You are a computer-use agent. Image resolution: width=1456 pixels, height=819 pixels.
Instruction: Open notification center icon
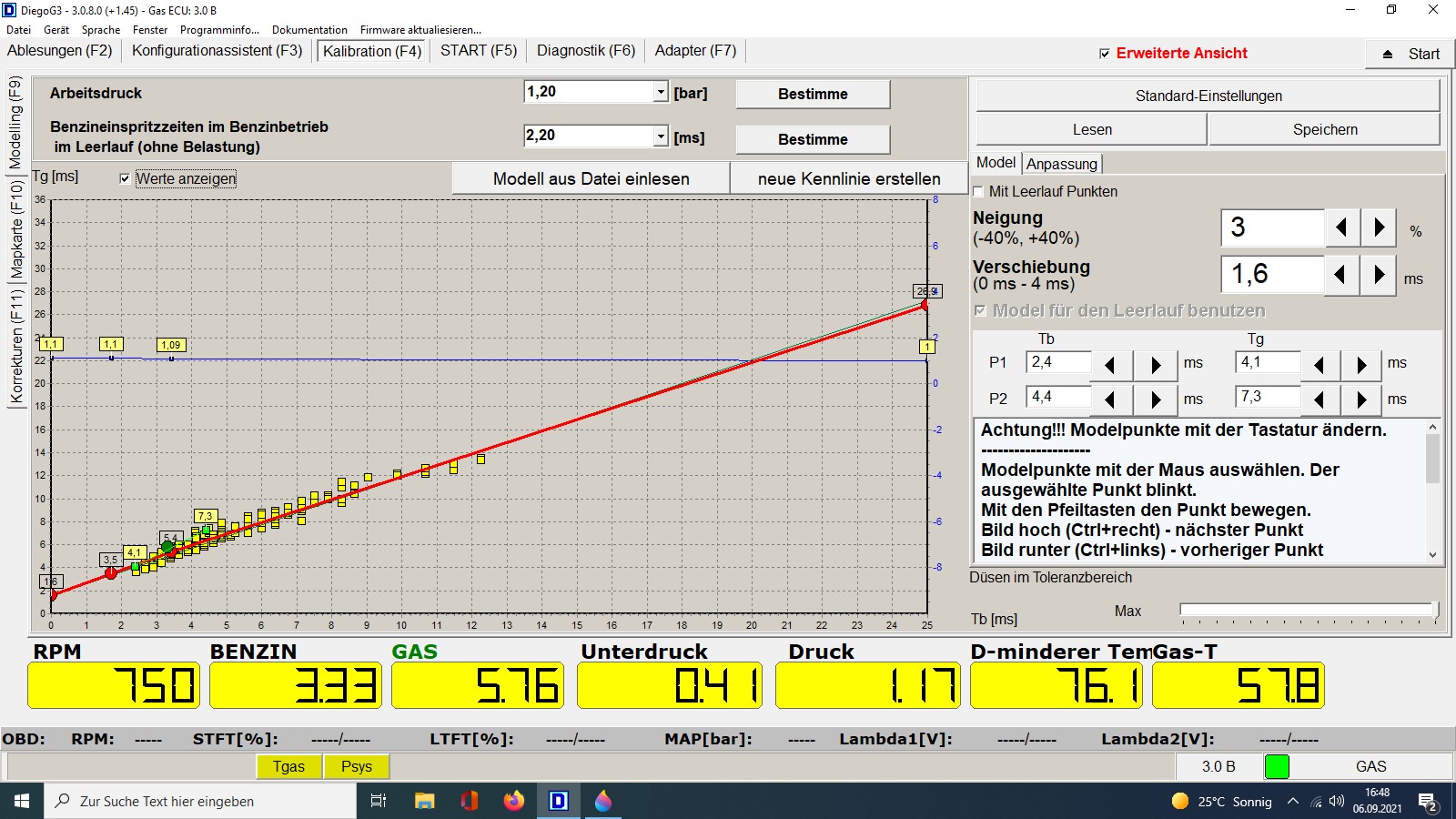point(1428,802)
